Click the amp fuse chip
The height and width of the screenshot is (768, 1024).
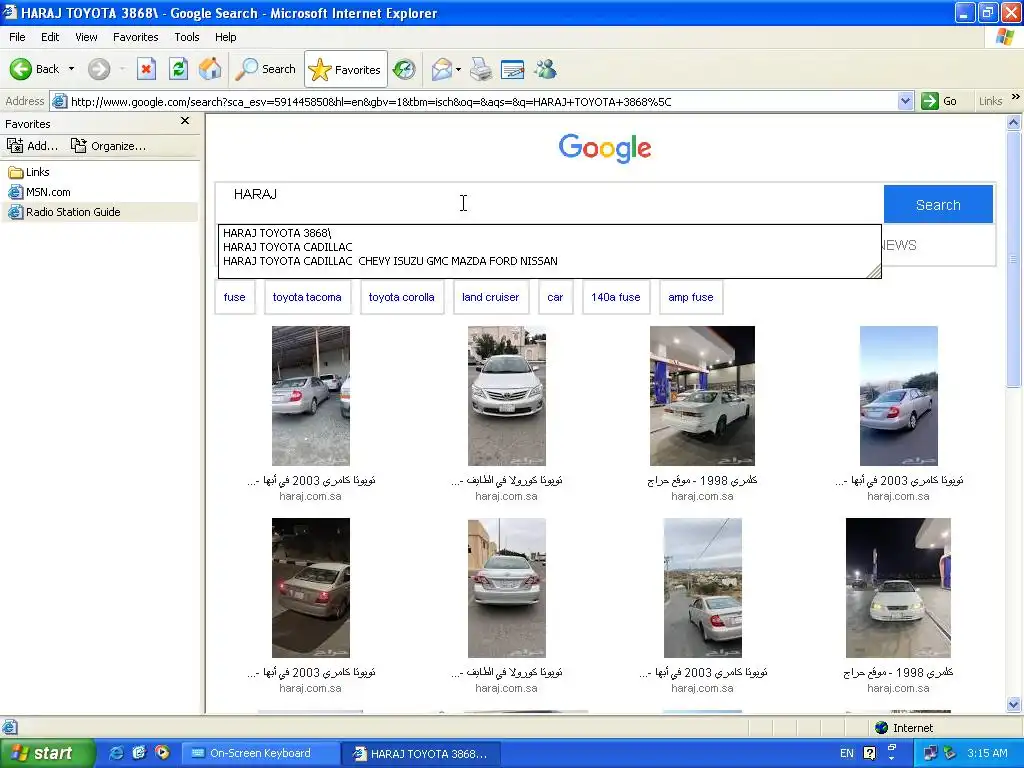(x=691, y=297)
